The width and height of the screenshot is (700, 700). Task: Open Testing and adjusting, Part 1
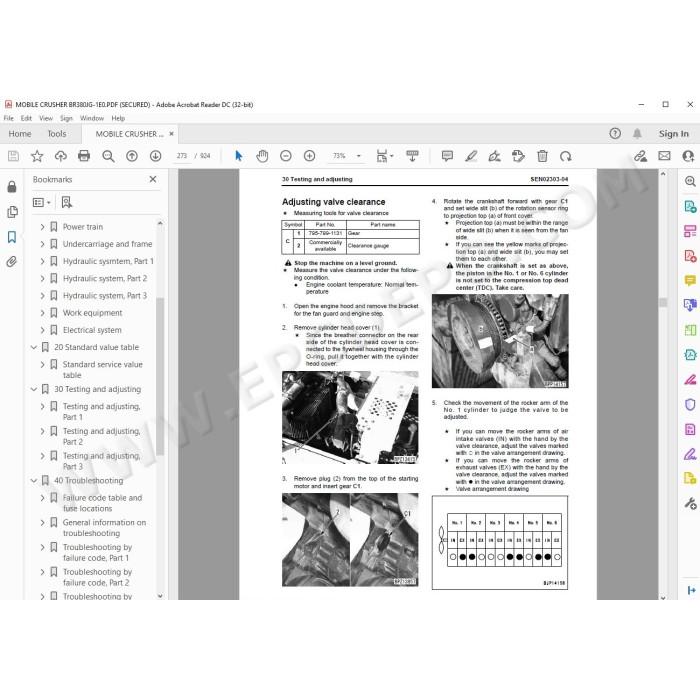click(101, 412)
